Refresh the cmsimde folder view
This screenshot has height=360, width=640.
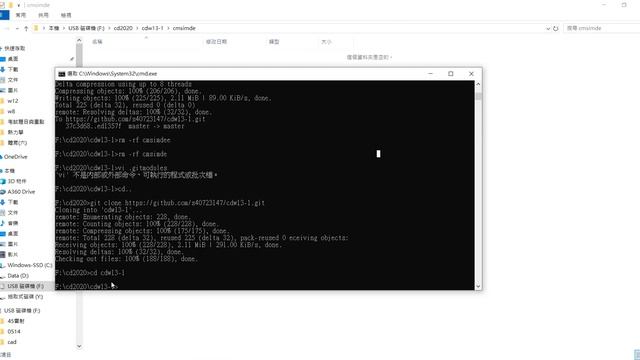pos(556,28)
